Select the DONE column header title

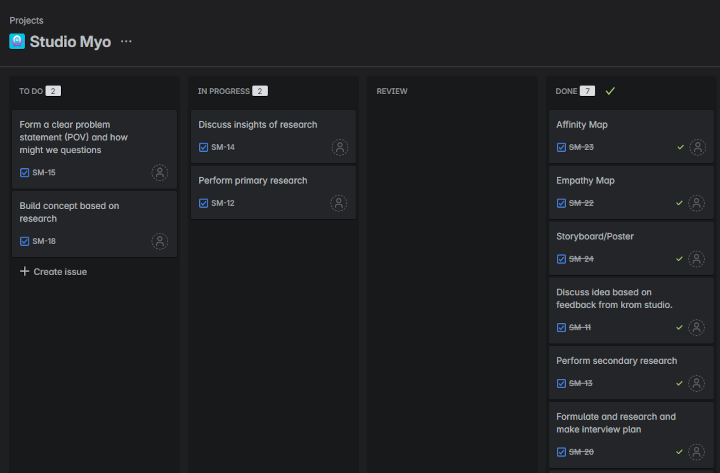[566, 91]
